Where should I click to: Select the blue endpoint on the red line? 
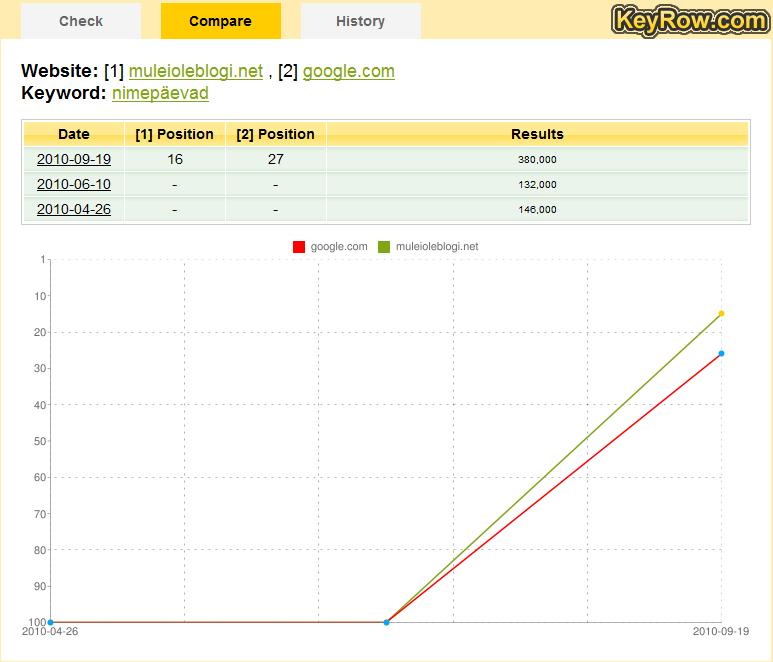click(721, 353)
